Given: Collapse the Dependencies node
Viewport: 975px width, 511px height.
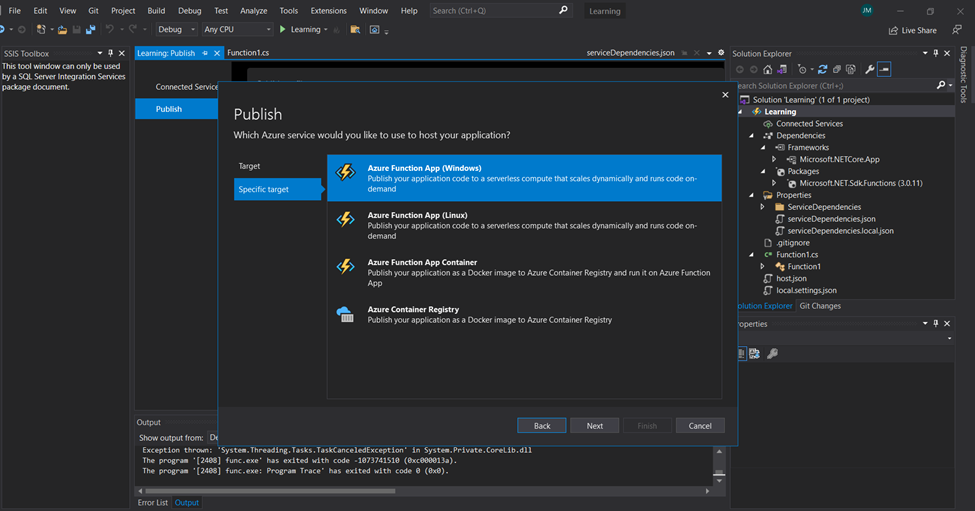Looking at the screenshot, I should pyautogui.click(x=751, y=136).
